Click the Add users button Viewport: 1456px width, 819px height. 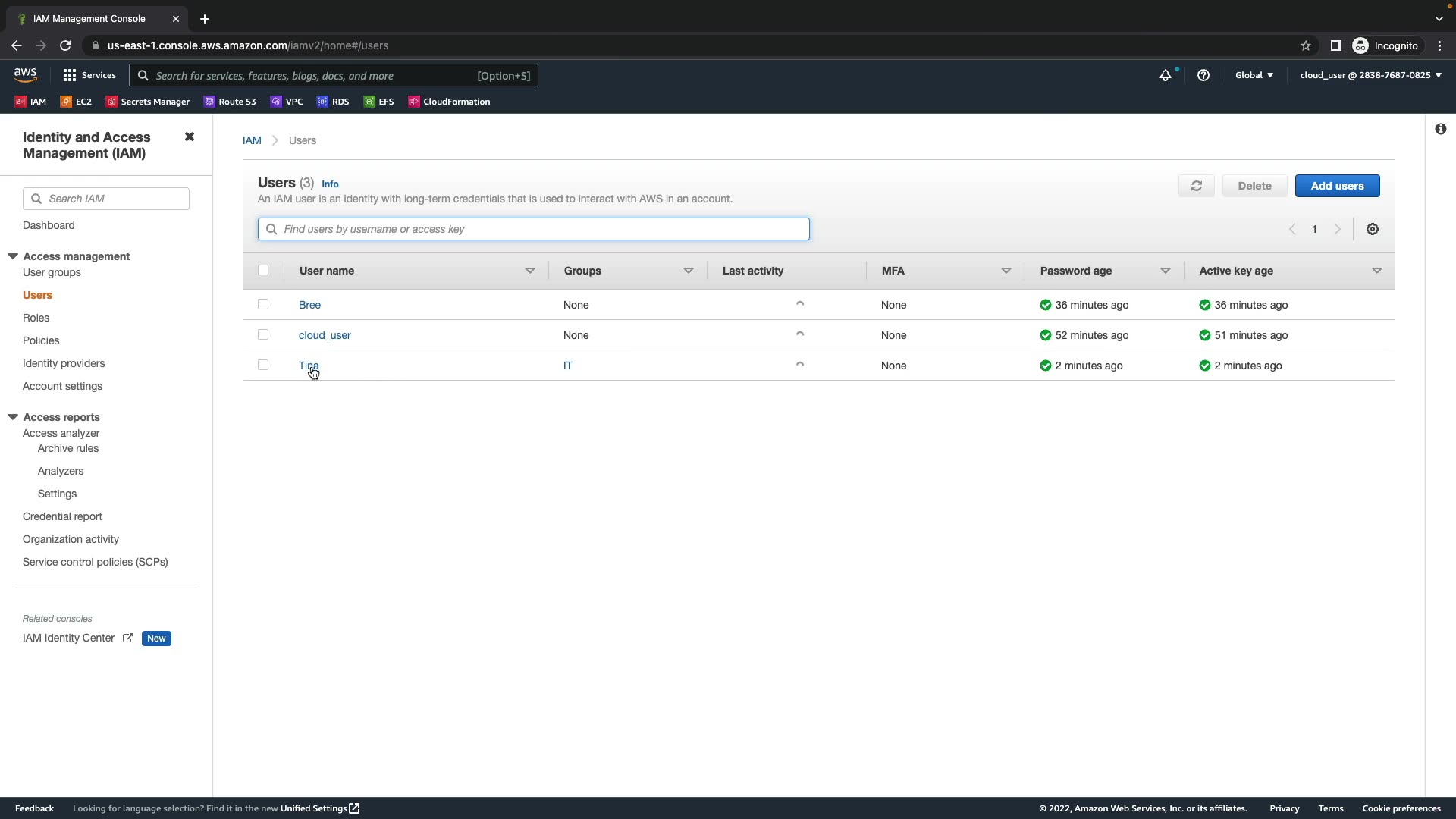[x=1336, y=186]
